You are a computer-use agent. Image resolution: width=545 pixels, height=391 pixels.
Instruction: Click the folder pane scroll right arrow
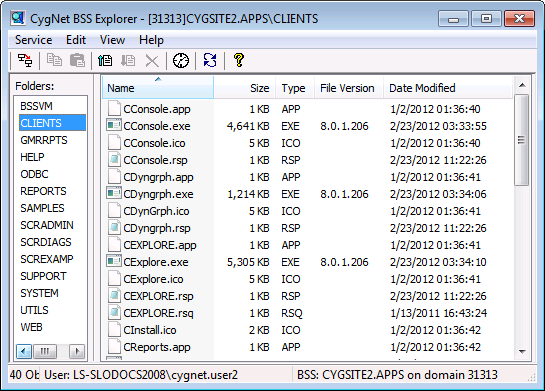[77, 351]
